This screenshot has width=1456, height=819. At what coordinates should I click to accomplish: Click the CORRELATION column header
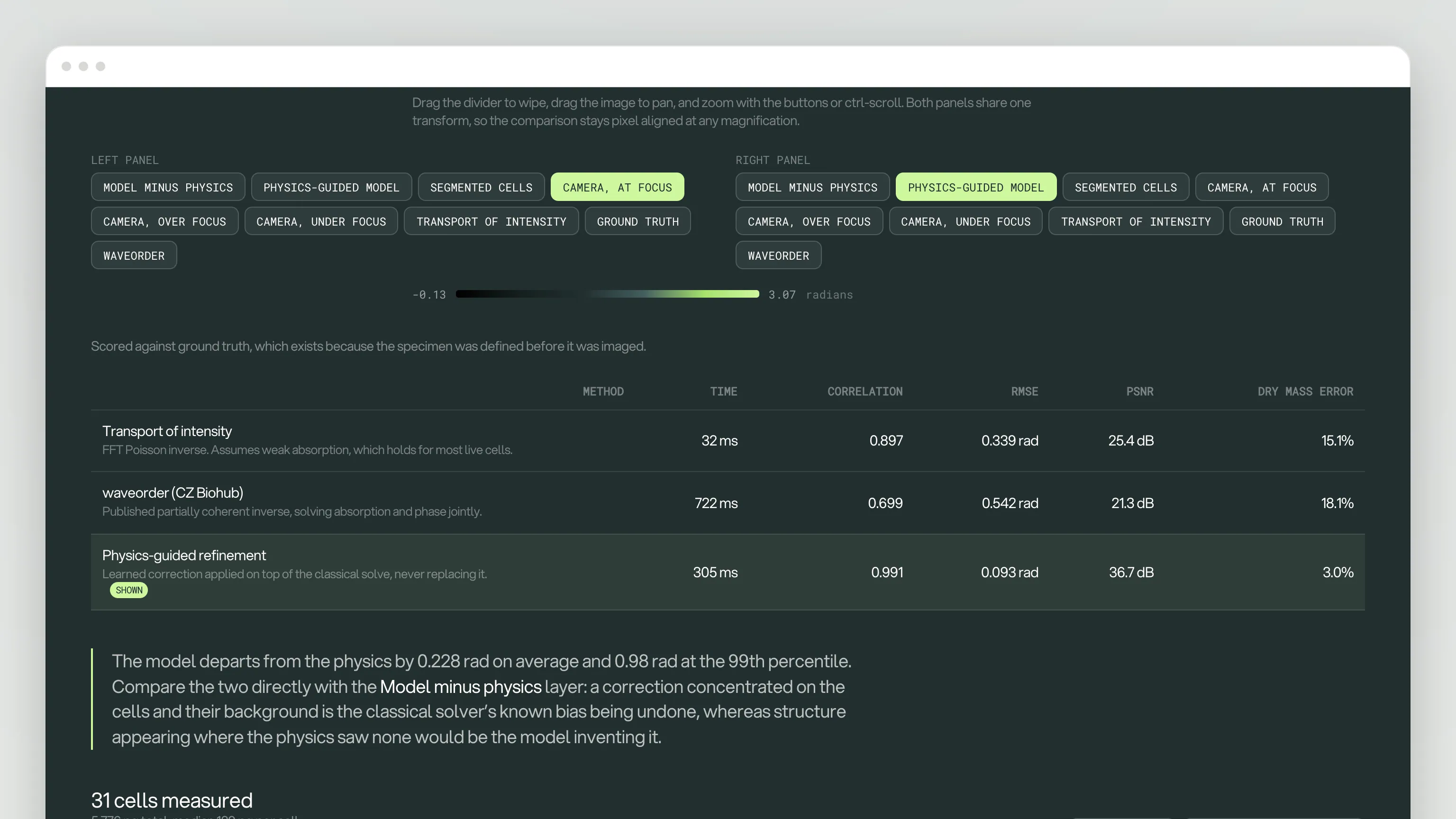coord(865,391)
